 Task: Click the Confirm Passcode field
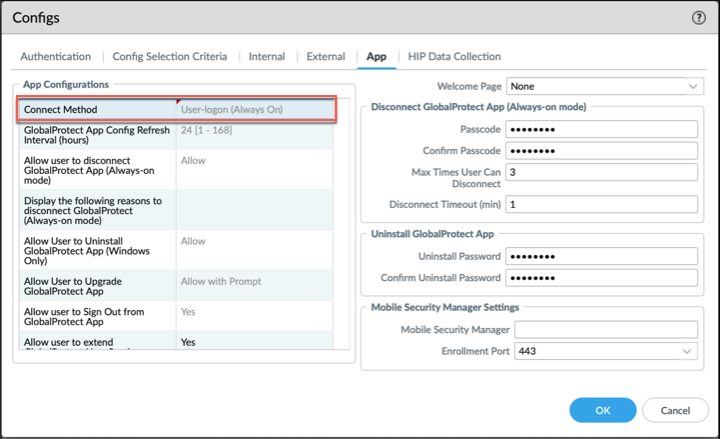tap(601, 151)
